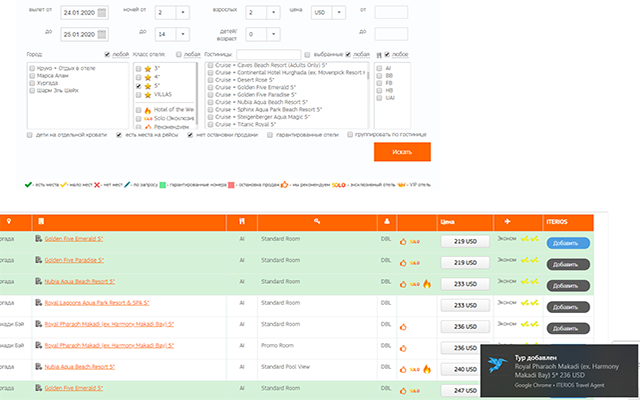640x400 pixels.
Task: Open Golden Five Paradise 5* hotel link
Action: (74, 260)
